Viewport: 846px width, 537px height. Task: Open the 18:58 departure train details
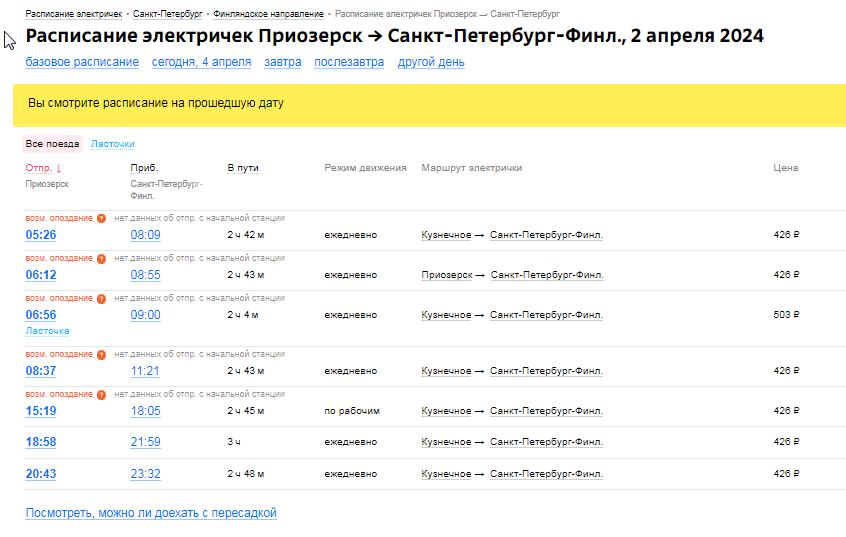[41, 442]
